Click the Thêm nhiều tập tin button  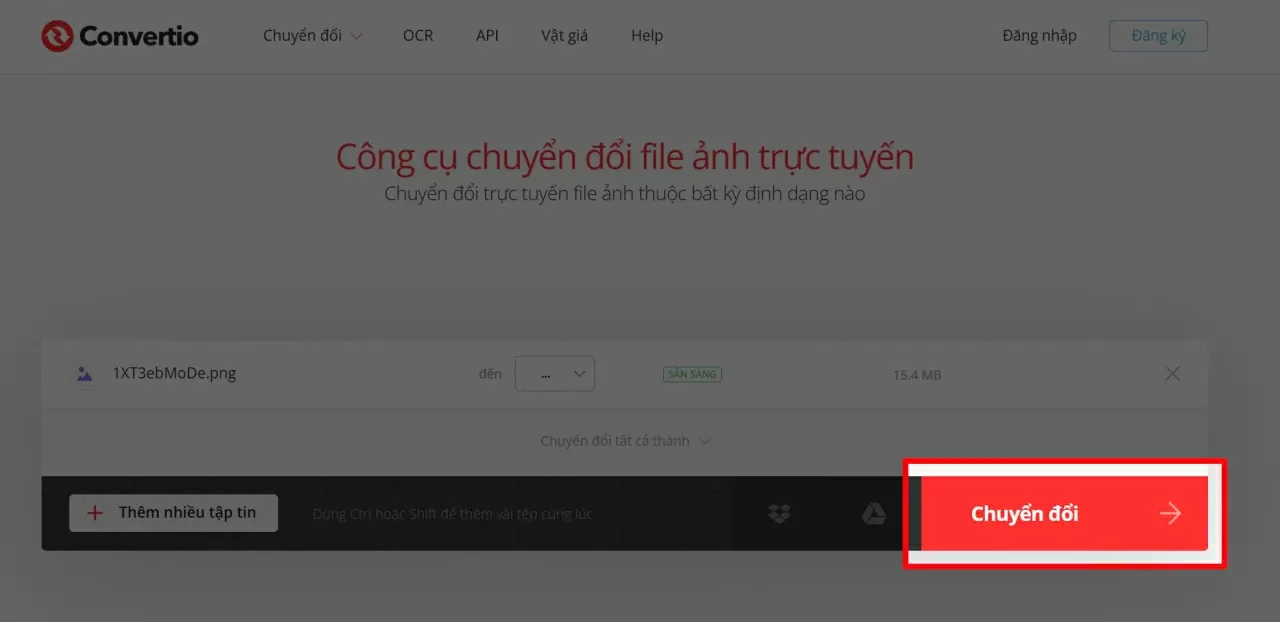(173, 512)
